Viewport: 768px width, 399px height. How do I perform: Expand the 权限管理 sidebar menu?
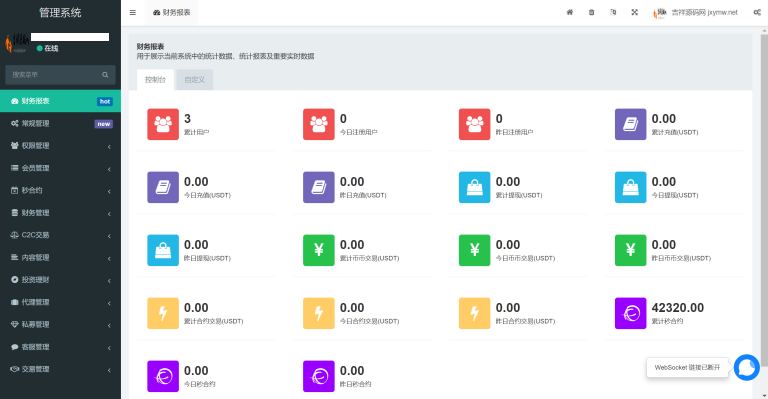[60, 146]
